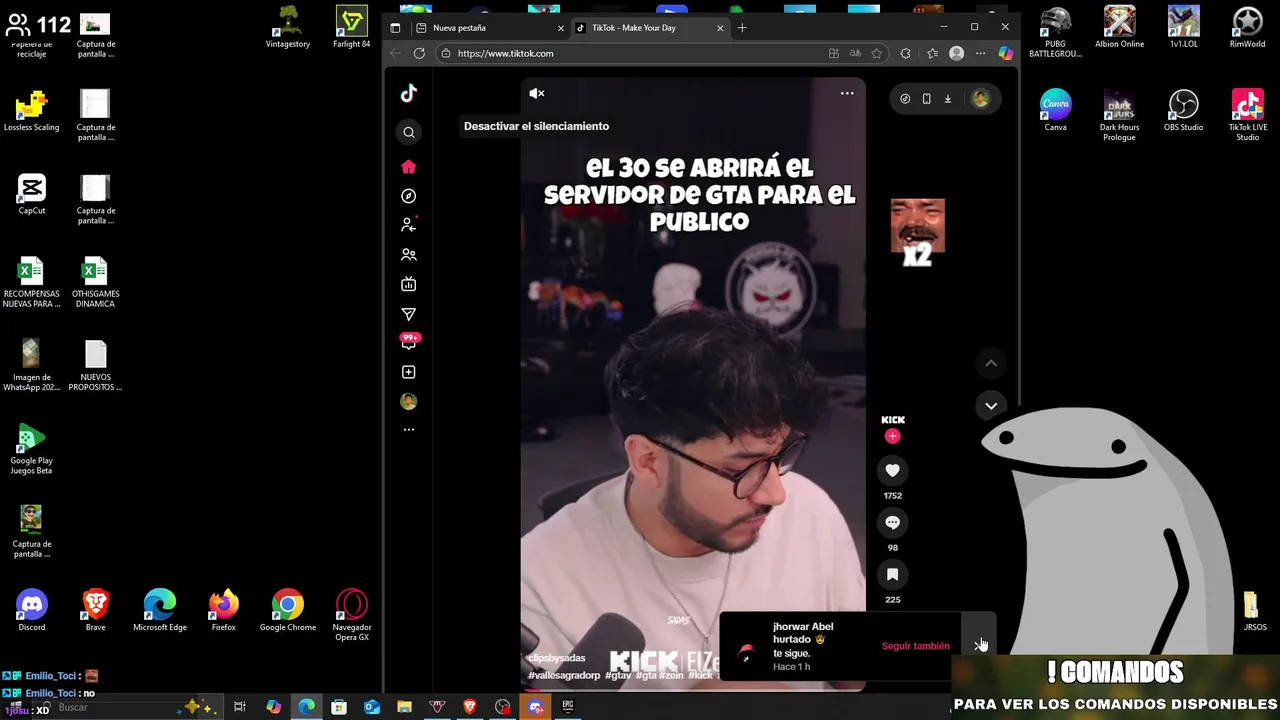Open the KICK creator profile avatar
Image resolution: width=1280 pixels, height=720 pixels.
(x=893, y=420)
